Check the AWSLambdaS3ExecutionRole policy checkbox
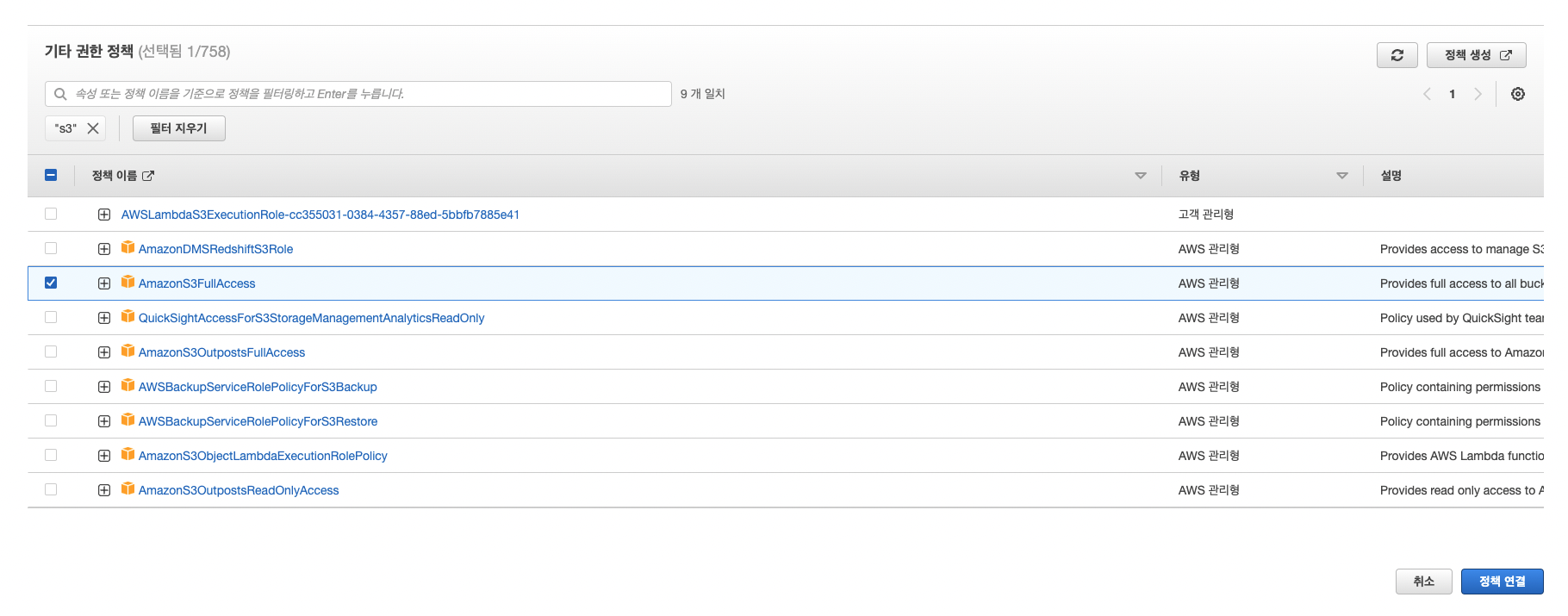This screenshot has height=616, width=1568. tap(51, 214)
